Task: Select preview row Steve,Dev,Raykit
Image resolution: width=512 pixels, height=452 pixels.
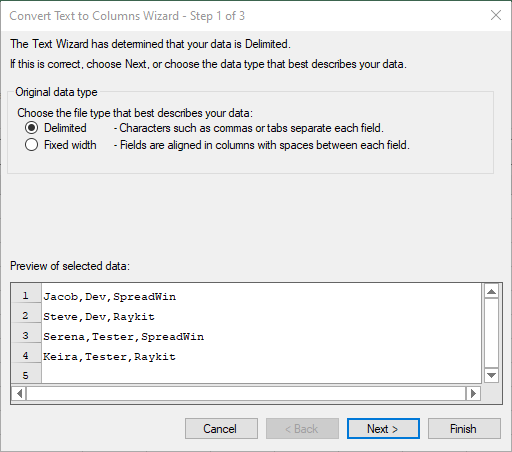Action: click(99, 316)
